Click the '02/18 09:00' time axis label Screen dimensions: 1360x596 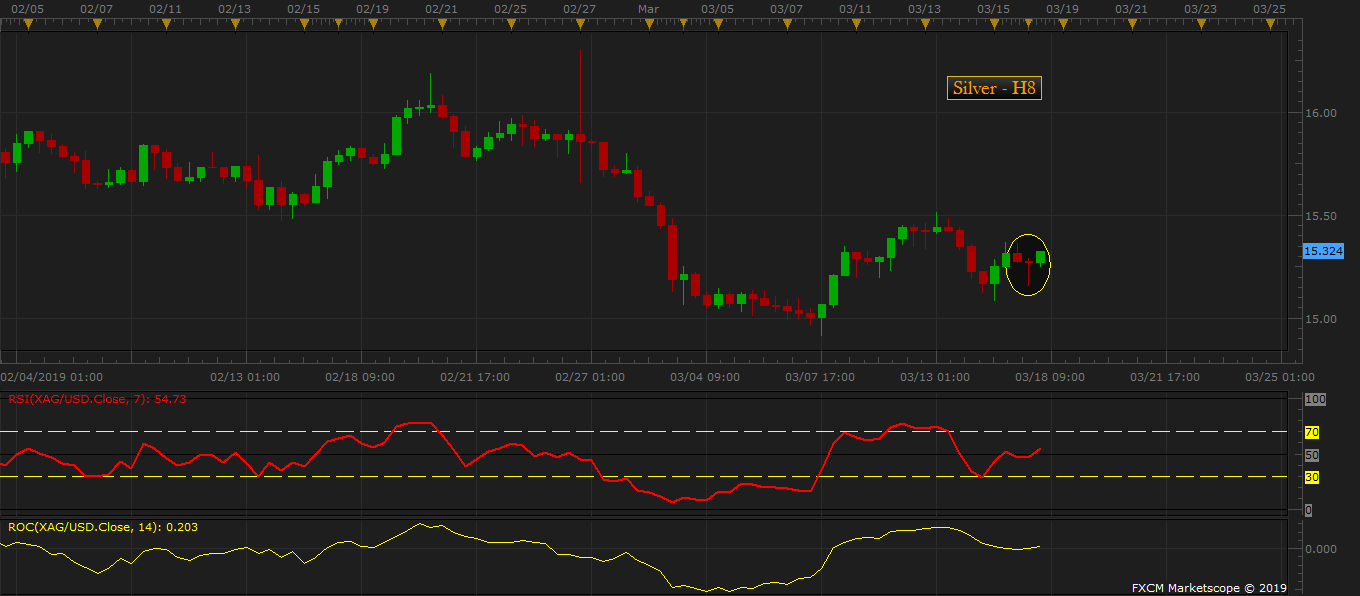pyautogui.click(x=360, y=377)
